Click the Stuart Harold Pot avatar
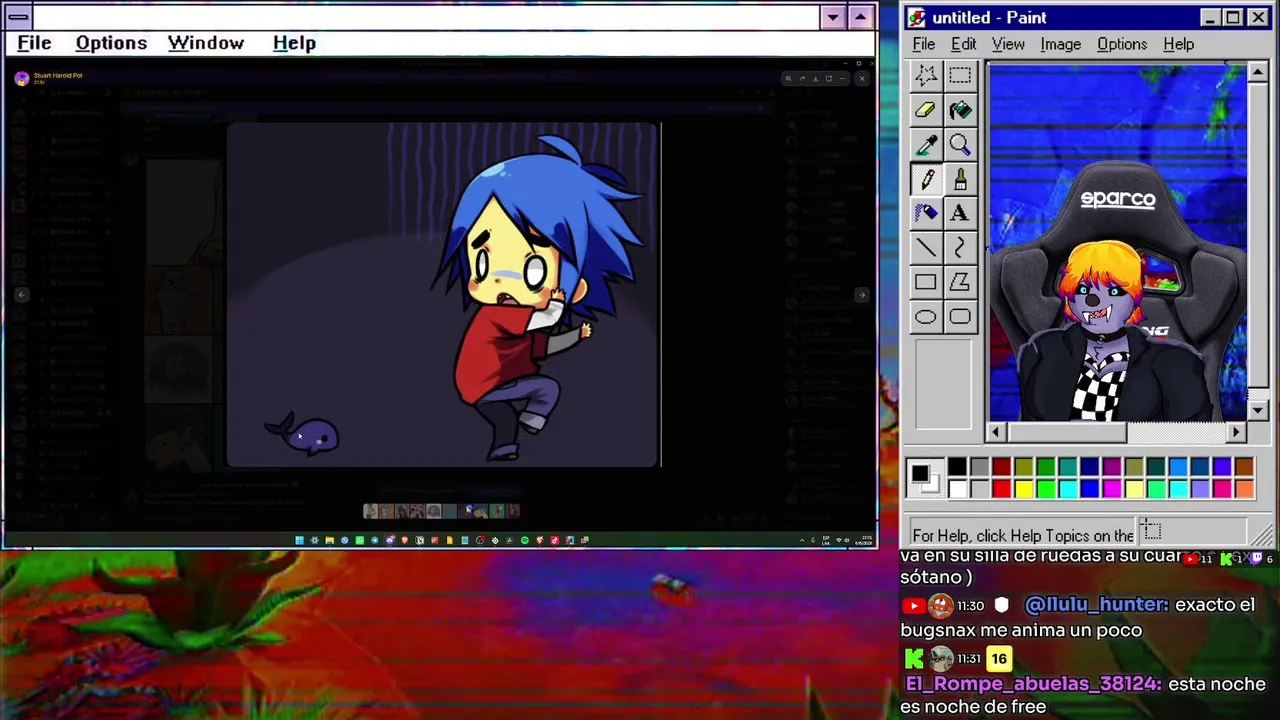The width and height of the screenshot is (1280, 720). click(x=22, y=78)
